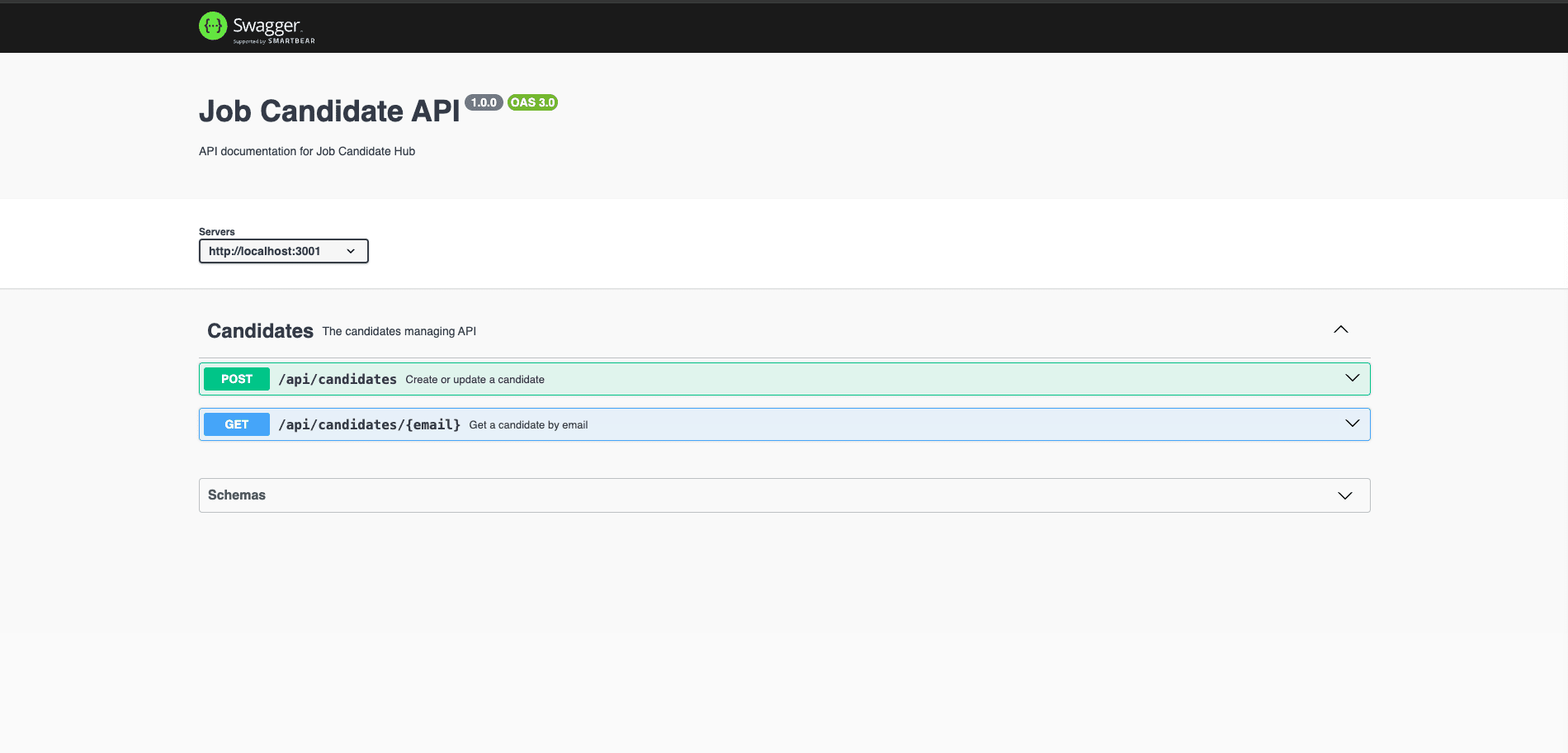Expand the Schemas section chevron

(1345, 495)
